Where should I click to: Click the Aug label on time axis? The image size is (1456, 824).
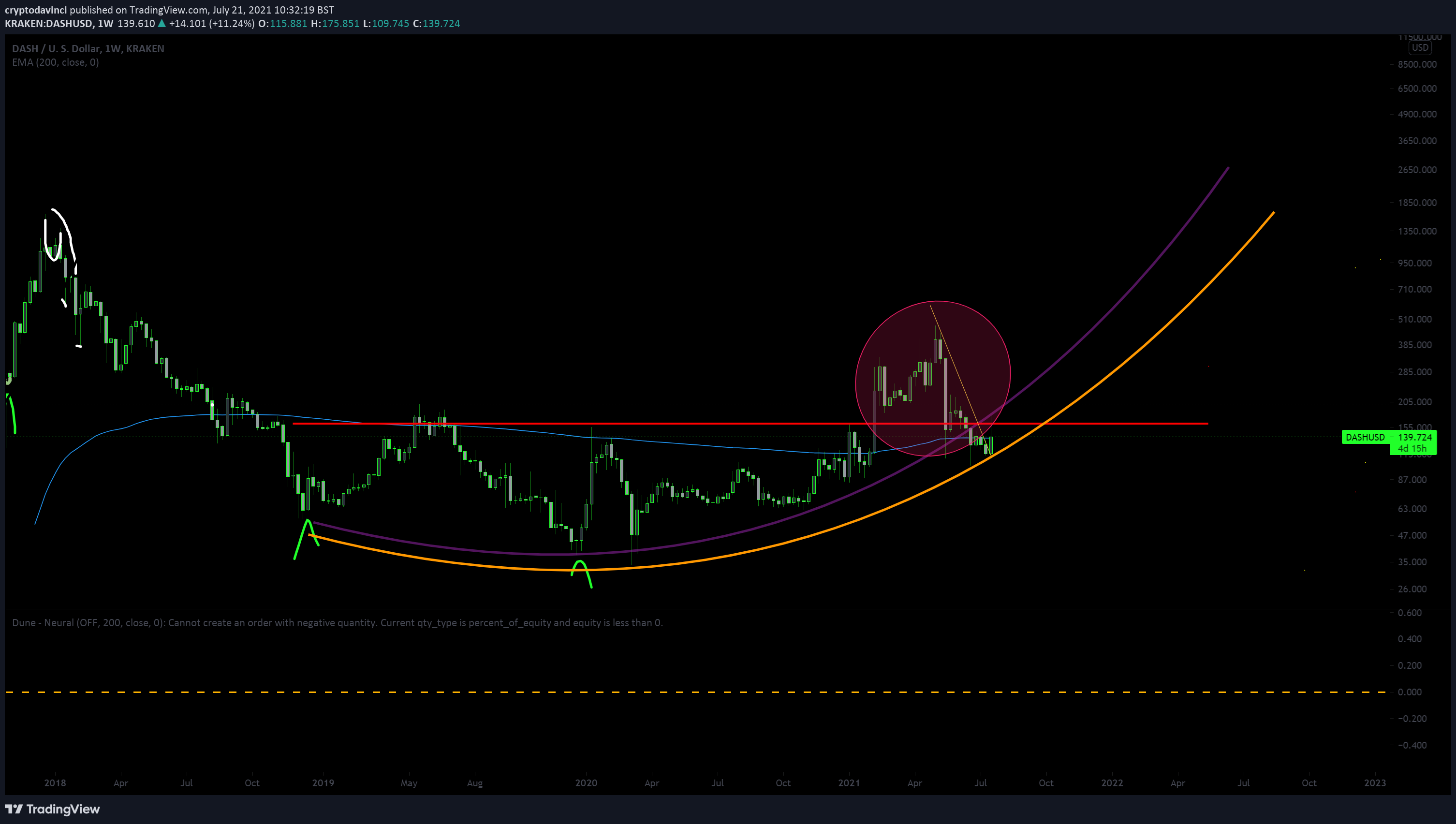point(475,783)
